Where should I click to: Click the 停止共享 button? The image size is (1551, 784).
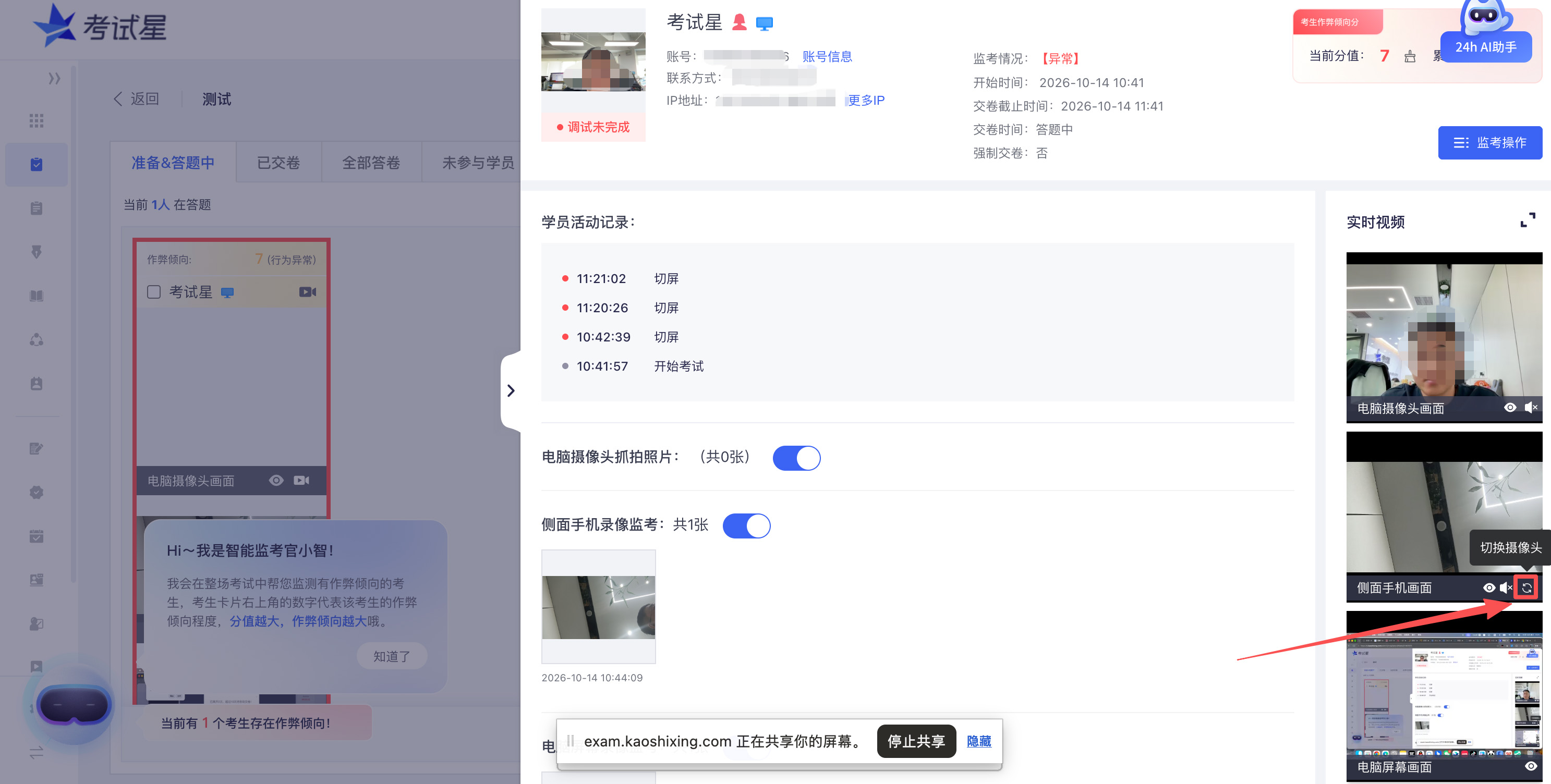coord(916,741)
